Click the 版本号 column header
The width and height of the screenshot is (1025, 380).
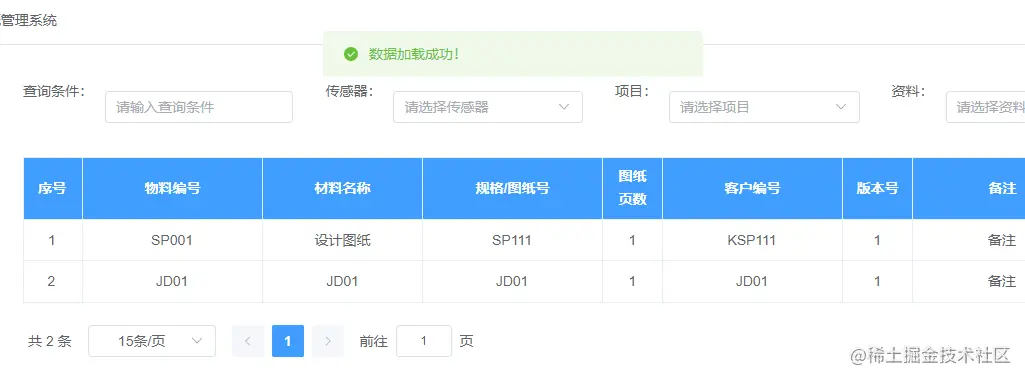[877, 188]
